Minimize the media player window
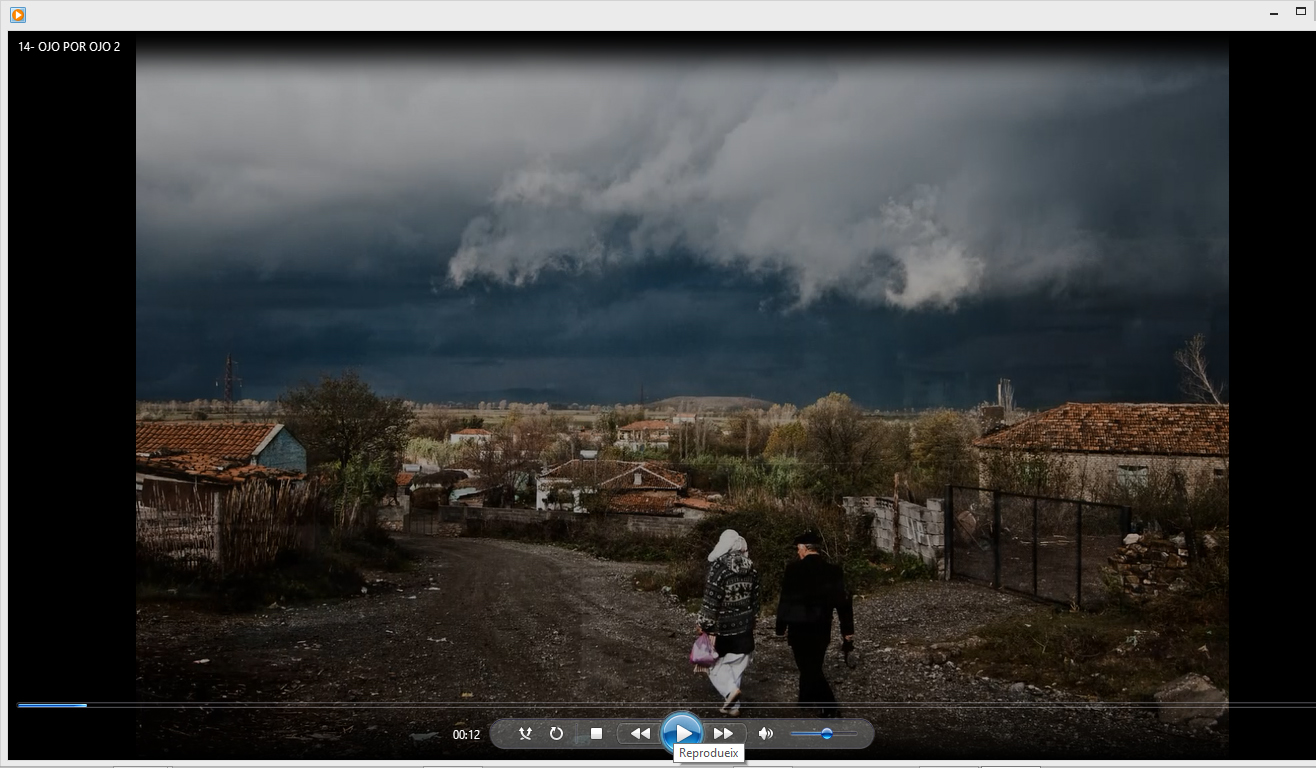Screen dimensions: 1316x768 1274,13
